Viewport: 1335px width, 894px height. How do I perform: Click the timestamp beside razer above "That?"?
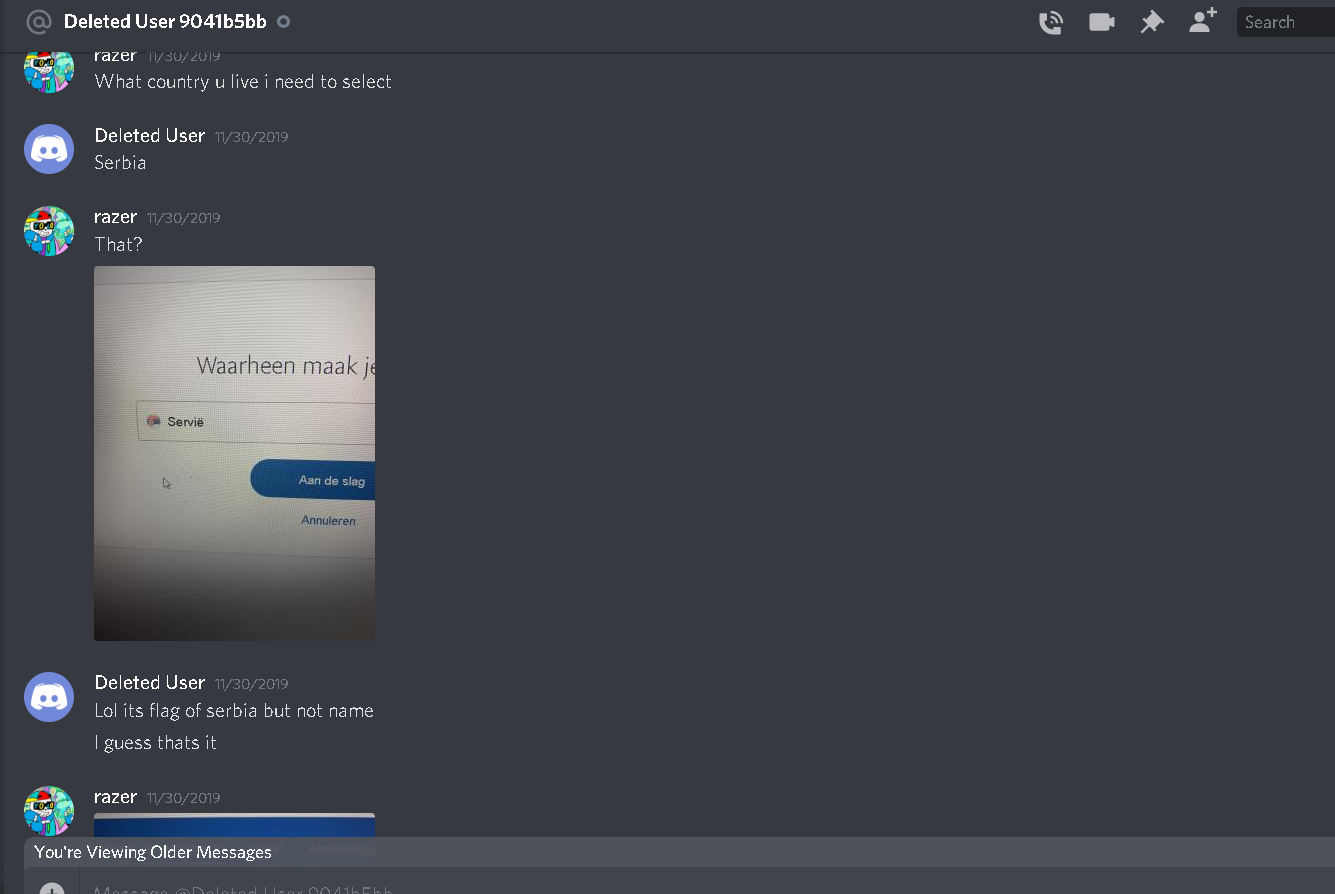click(x=183, y=218)
